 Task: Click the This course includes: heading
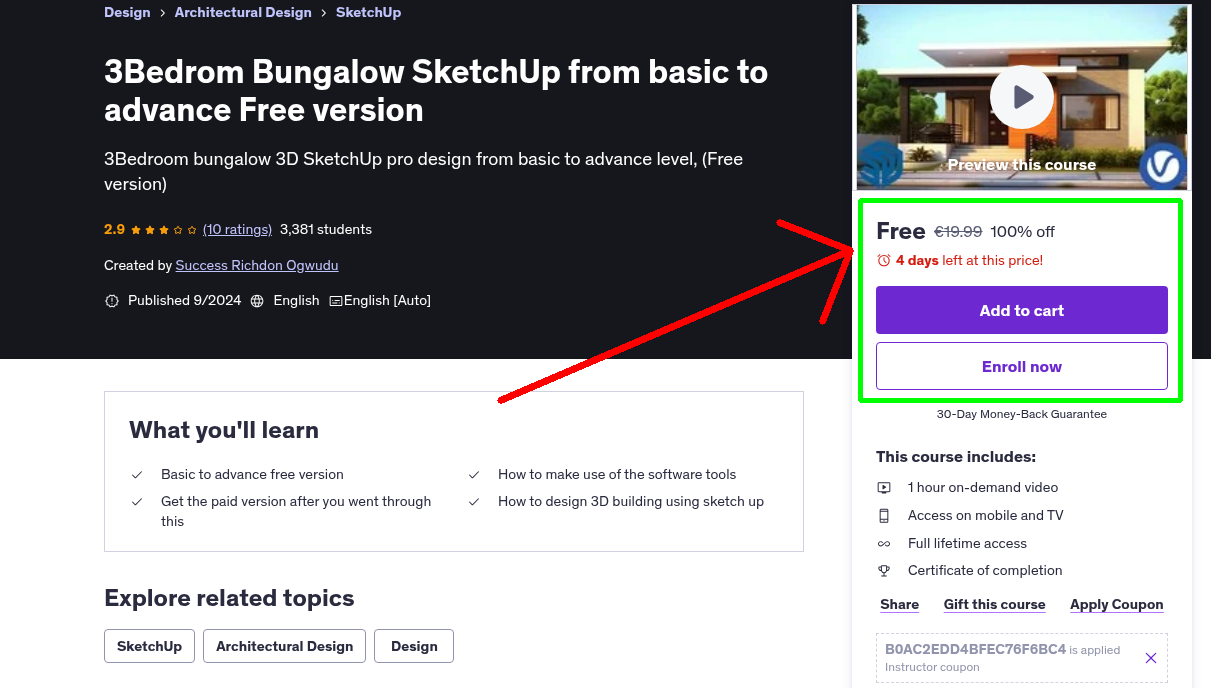[956, 457]
